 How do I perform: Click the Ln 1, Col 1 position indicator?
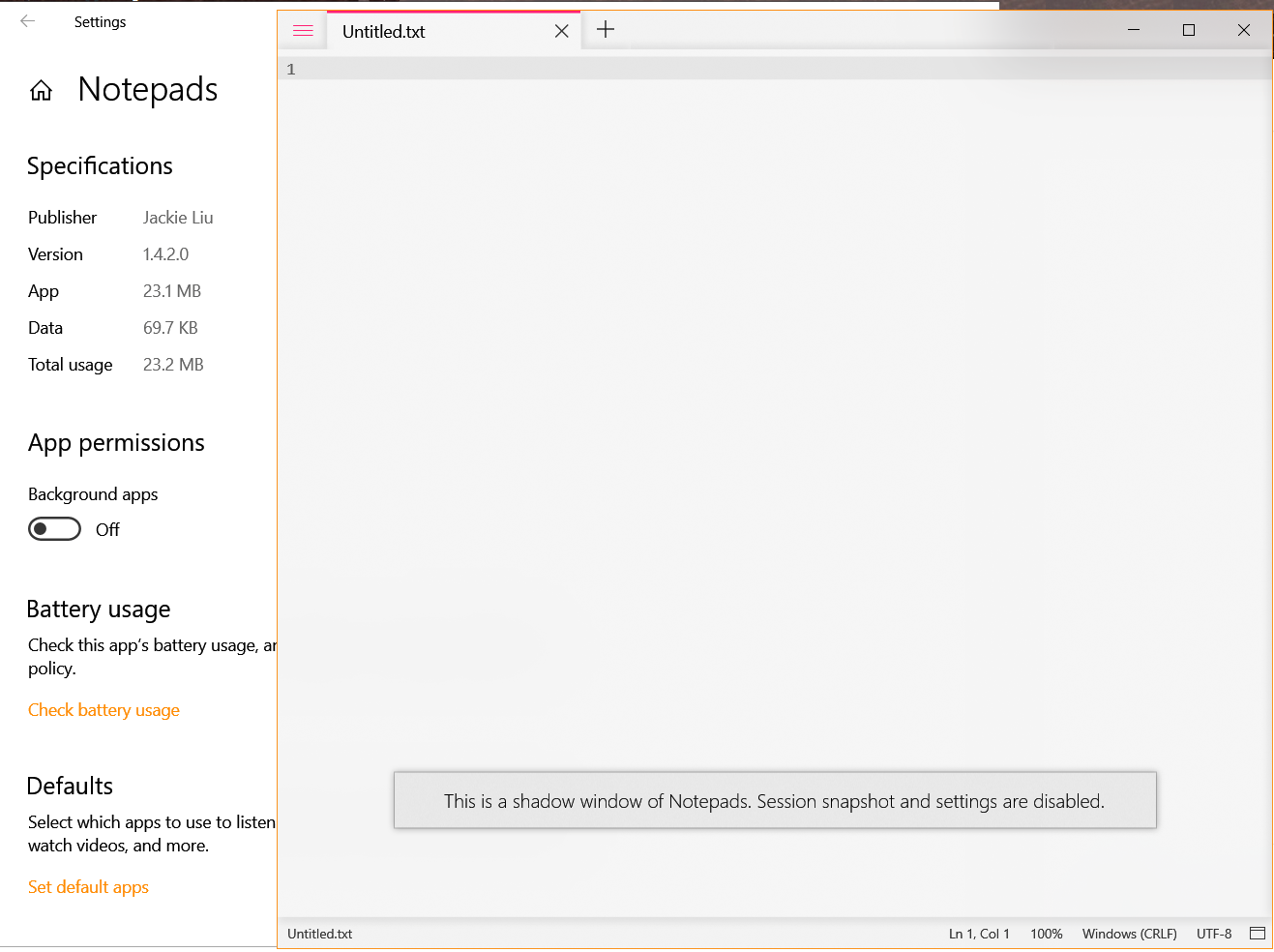click(978, 933)
